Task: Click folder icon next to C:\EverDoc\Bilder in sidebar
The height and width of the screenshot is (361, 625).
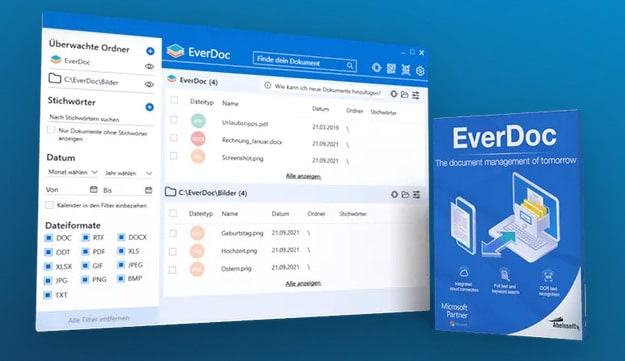Action: coord(55,78)
